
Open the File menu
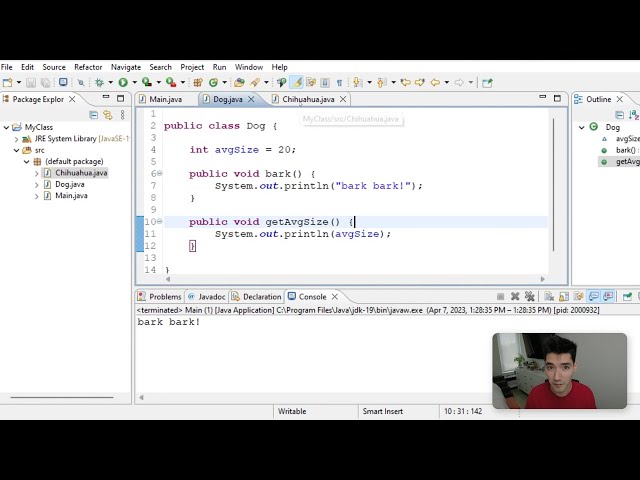pyautogui.click(x=7, y=67)
